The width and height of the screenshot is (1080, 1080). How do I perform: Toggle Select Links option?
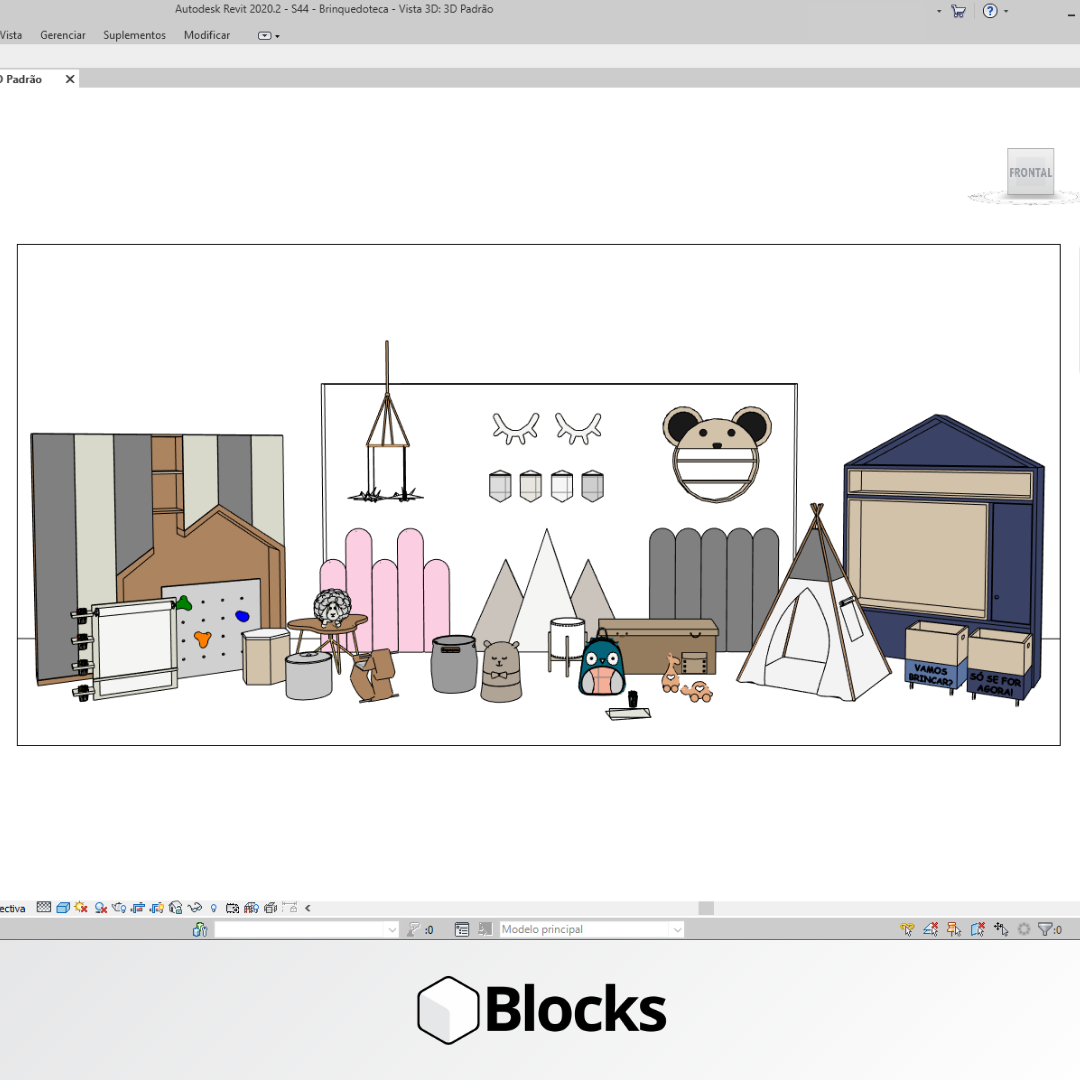click(x=907, y=929)
